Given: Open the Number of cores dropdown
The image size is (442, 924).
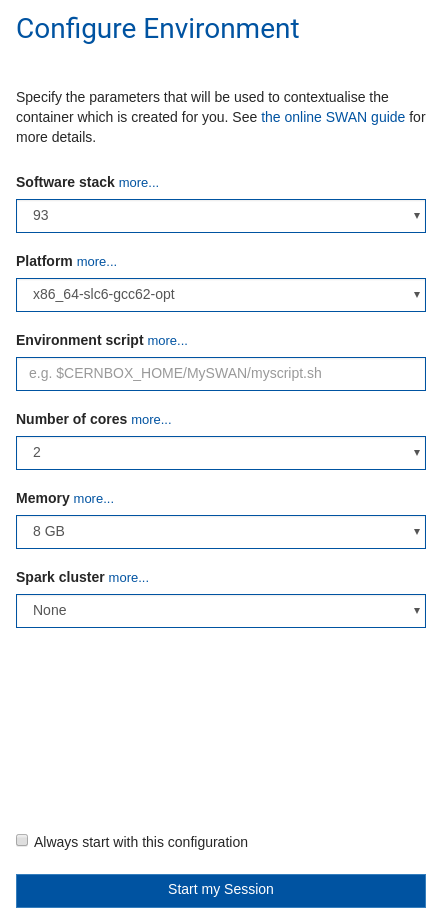Looking at the screenshot, I should [x=220, y=453].
